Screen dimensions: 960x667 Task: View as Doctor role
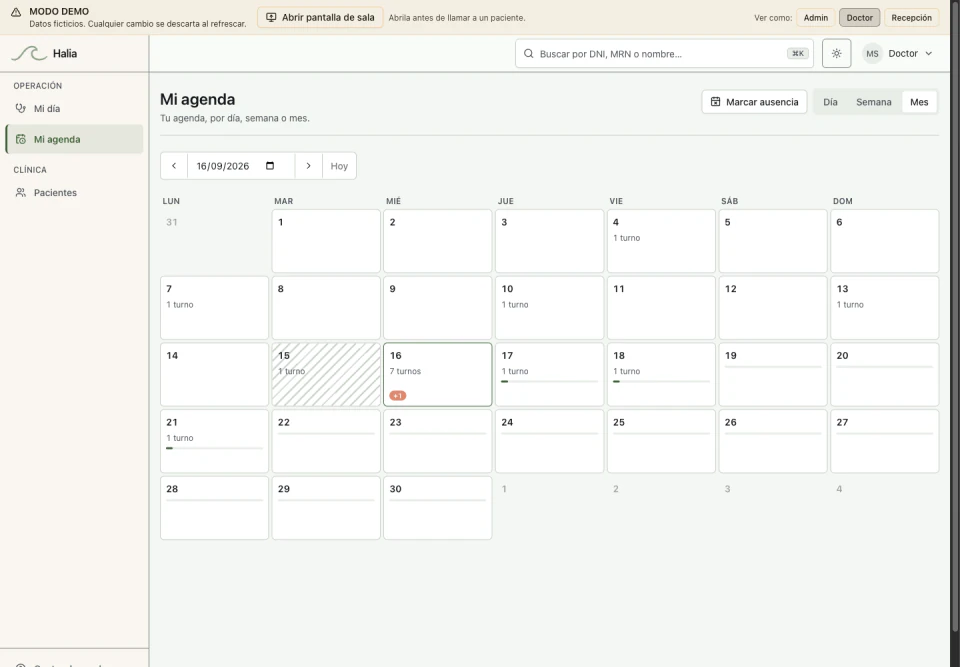pyautogui.click(x=860, y=18)
